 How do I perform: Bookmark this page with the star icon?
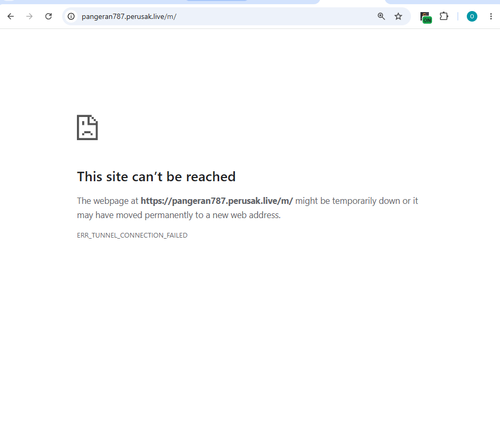tap(398, 16)
